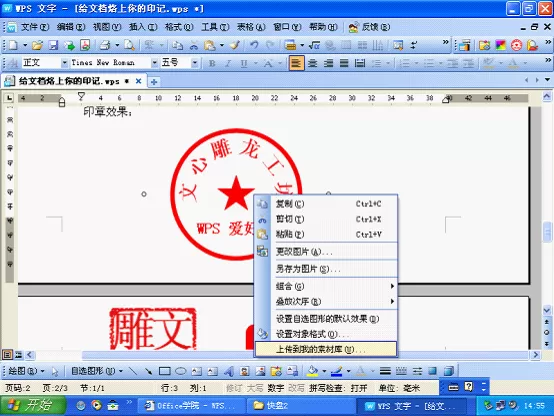
Task: Undo the last action
Action: (254, 45)
